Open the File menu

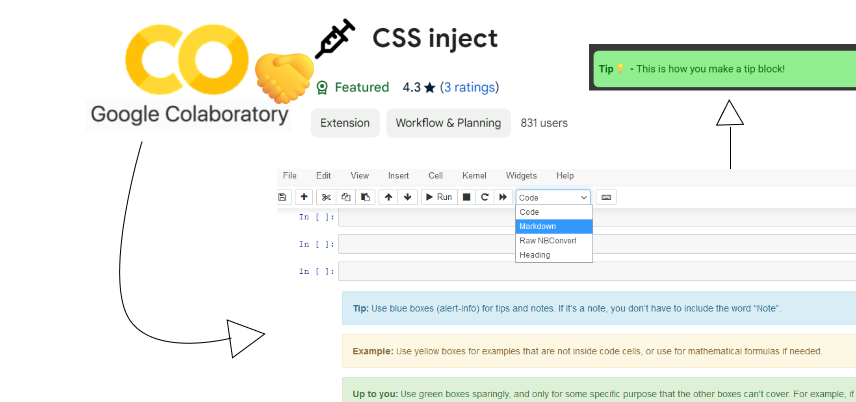[290, 175]
